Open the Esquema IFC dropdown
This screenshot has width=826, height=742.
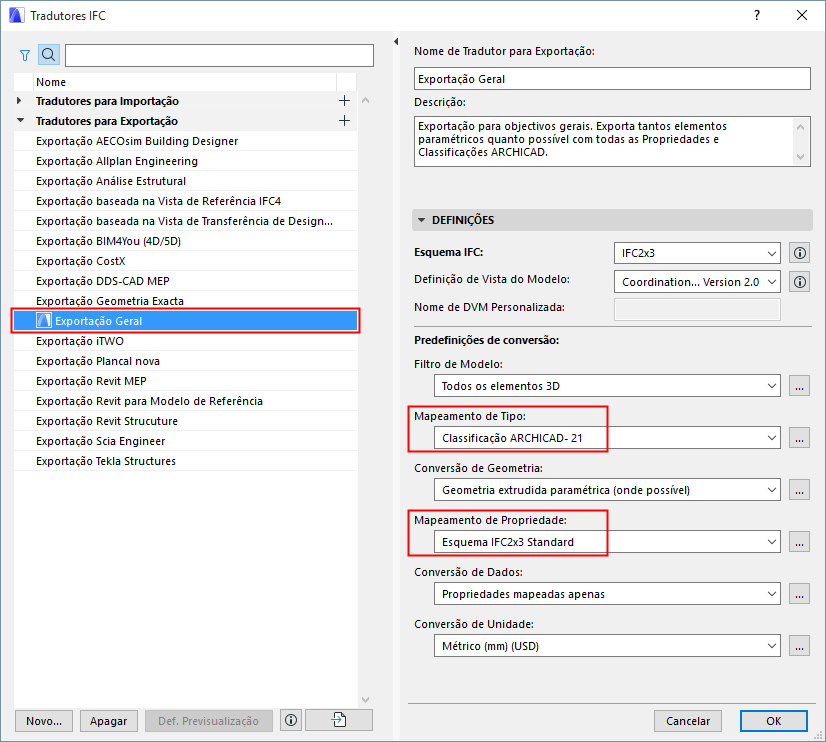697,253
